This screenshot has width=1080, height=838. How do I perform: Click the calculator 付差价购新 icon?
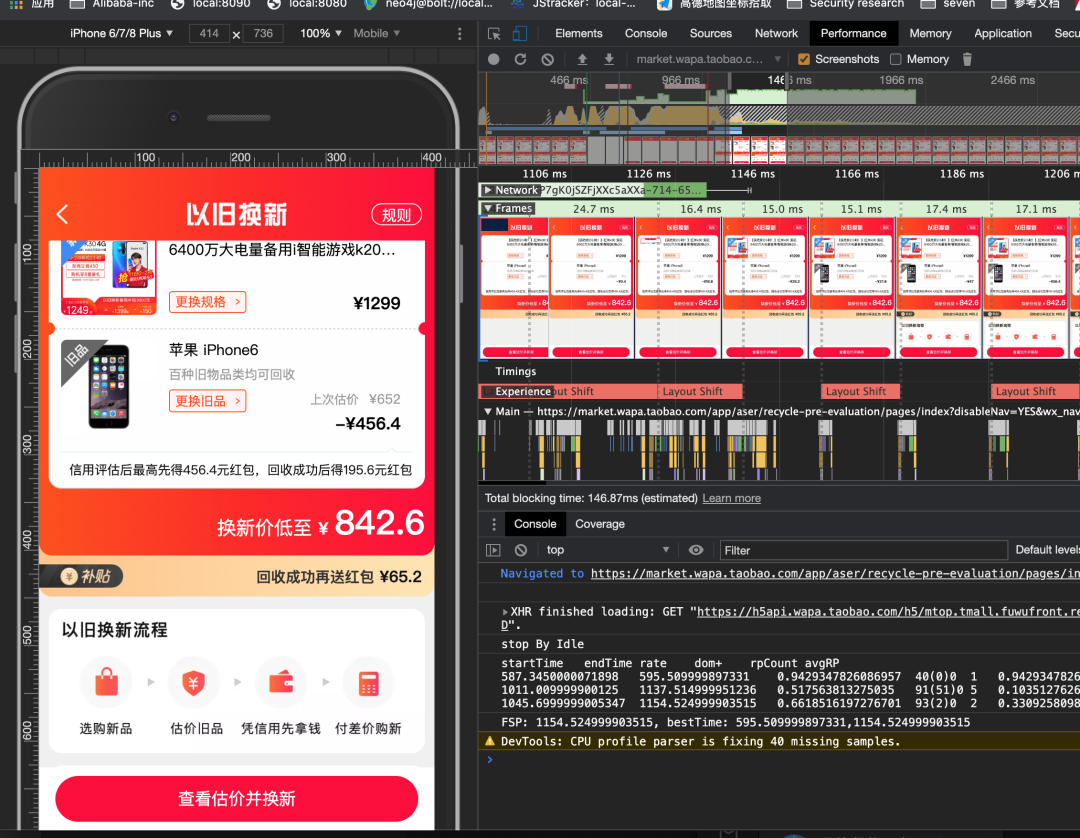pyautogui.click(x=368, y=682)
